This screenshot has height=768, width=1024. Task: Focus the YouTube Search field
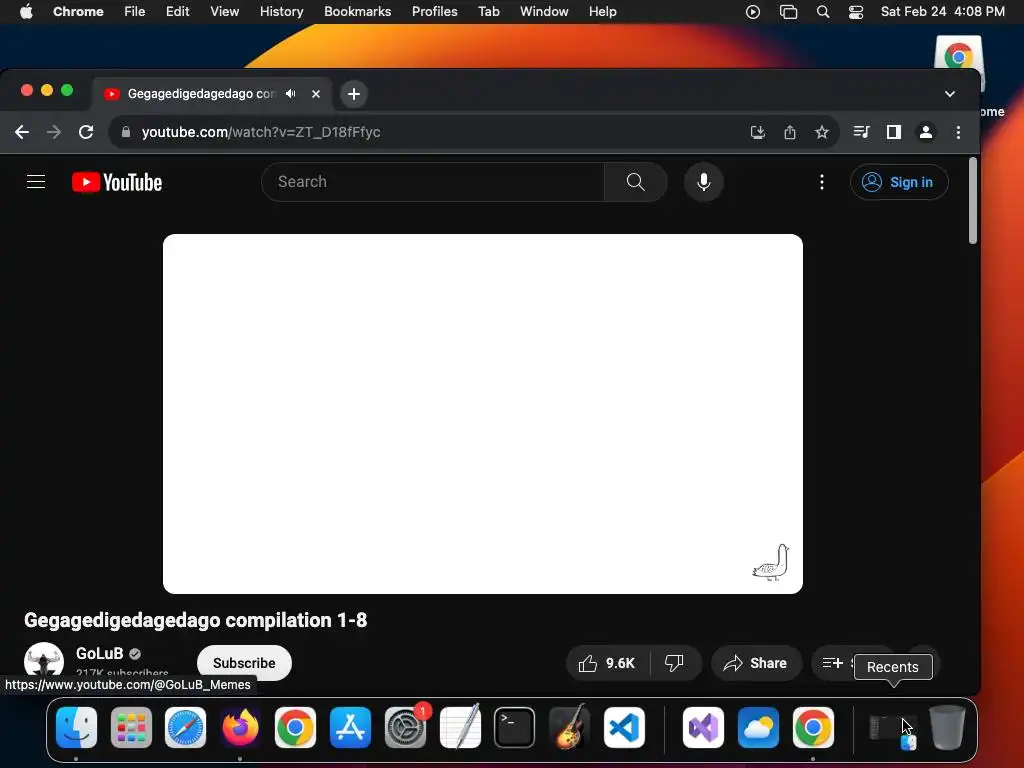433,182
